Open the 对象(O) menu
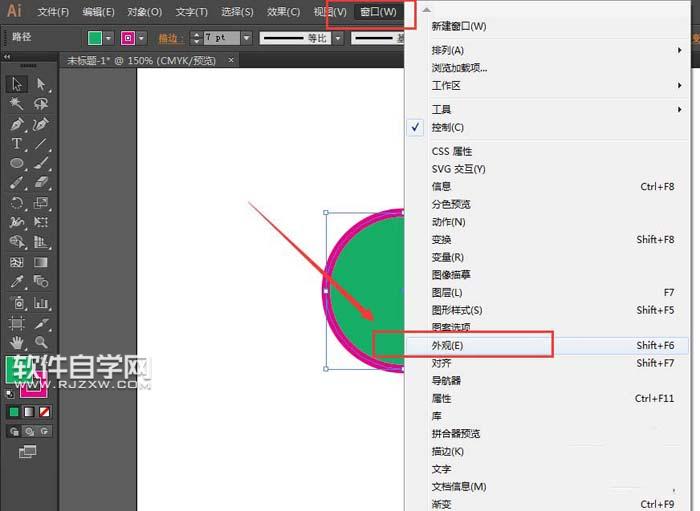 click(145, 12)
